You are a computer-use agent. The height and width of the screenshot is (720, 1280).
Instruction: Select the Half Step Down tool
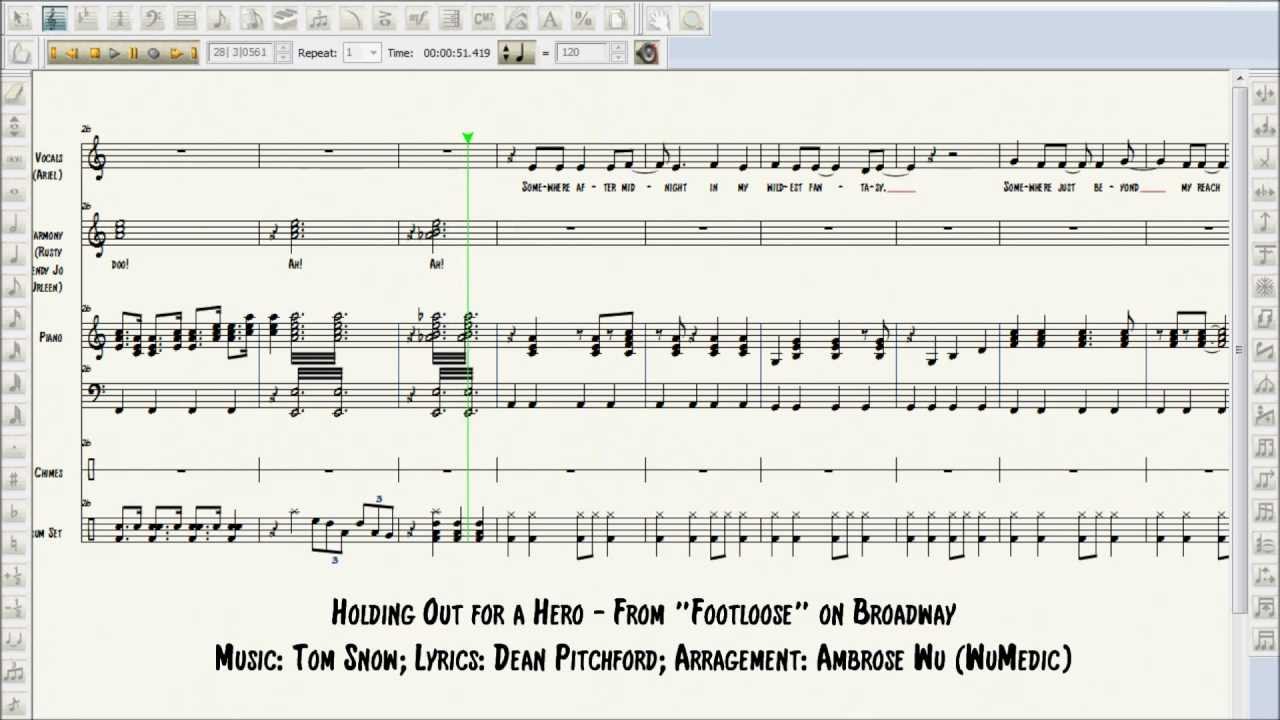[15, 609]
